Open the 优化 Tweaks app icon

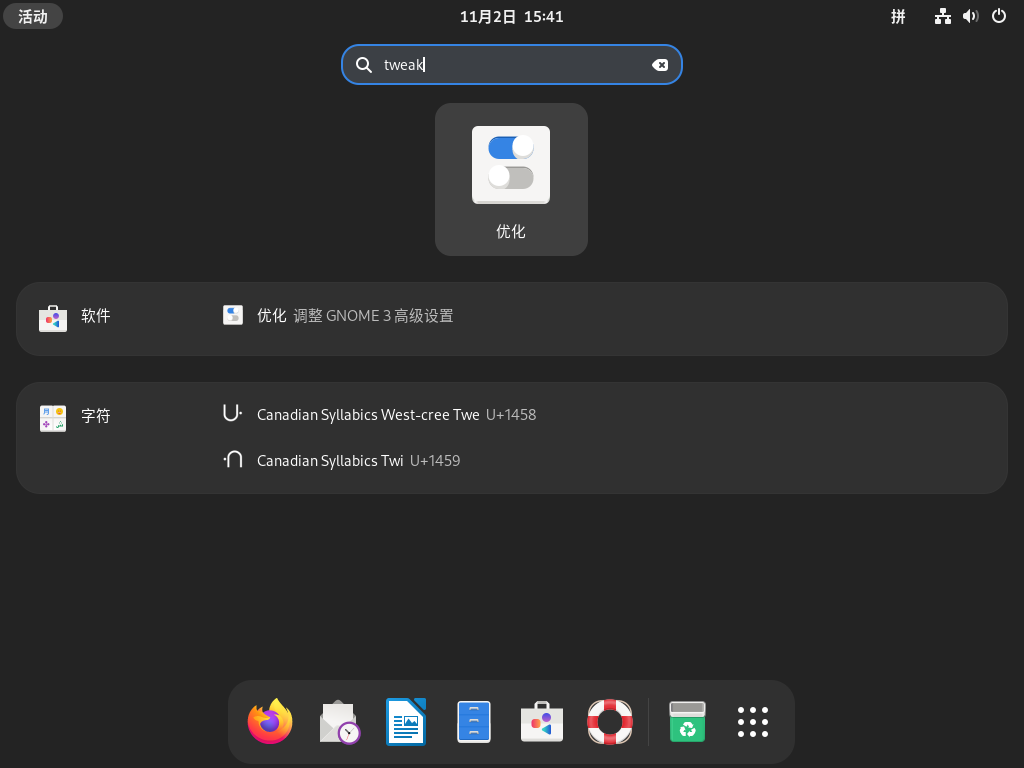[511, 179]
